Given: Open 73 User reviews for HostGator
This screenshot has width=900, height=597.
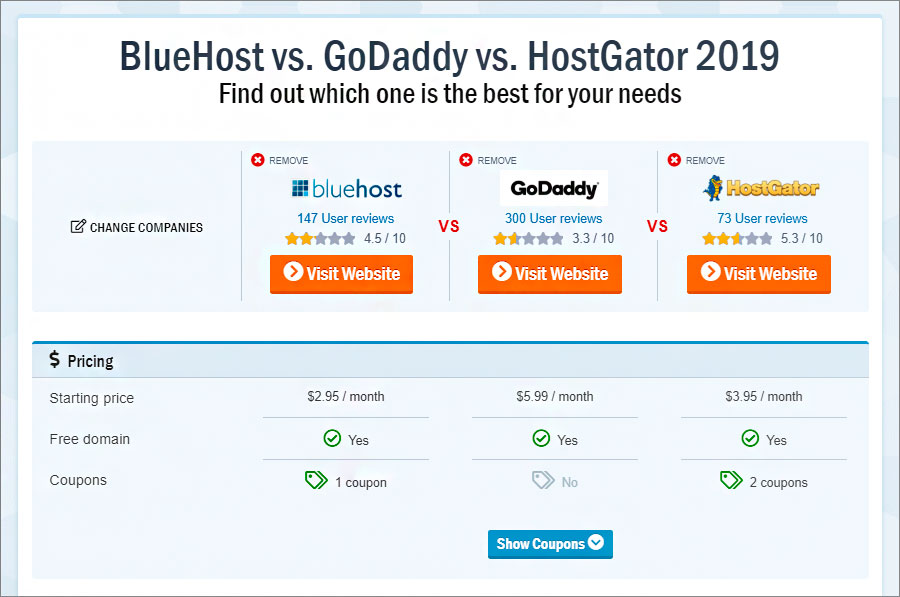Looking at the screenshot, I should click(x=762, y=219).
